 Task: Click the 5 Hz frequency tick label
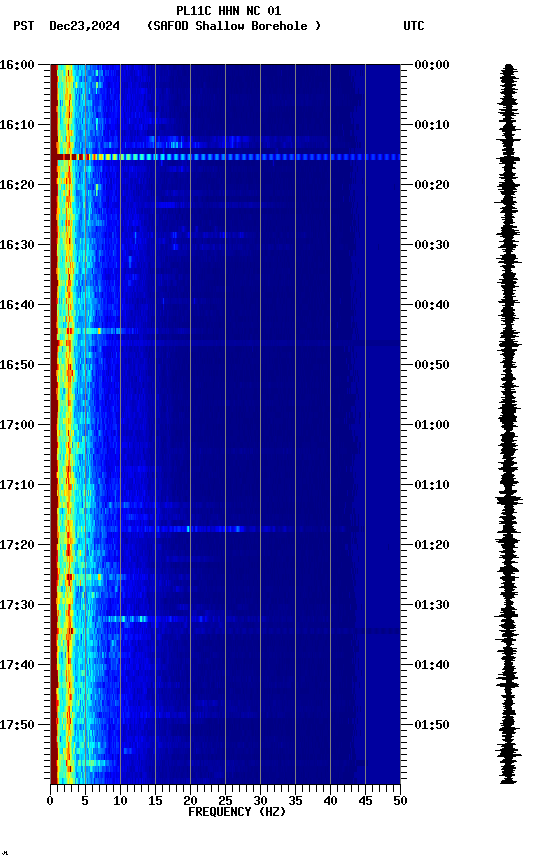point(85,801)
